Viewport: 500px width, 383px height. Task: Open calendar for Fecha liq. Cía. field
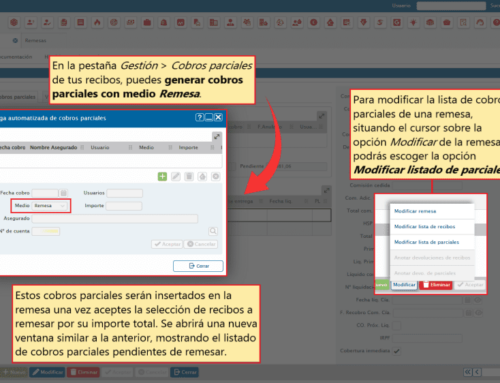468,300
